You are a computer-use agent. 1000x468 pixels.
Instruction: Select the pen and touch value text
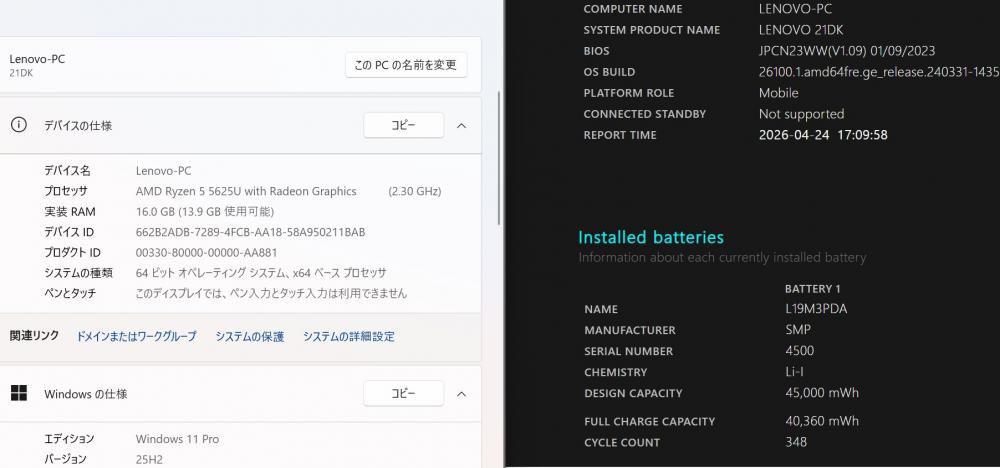pyautogui.click(x=272, y=293)
